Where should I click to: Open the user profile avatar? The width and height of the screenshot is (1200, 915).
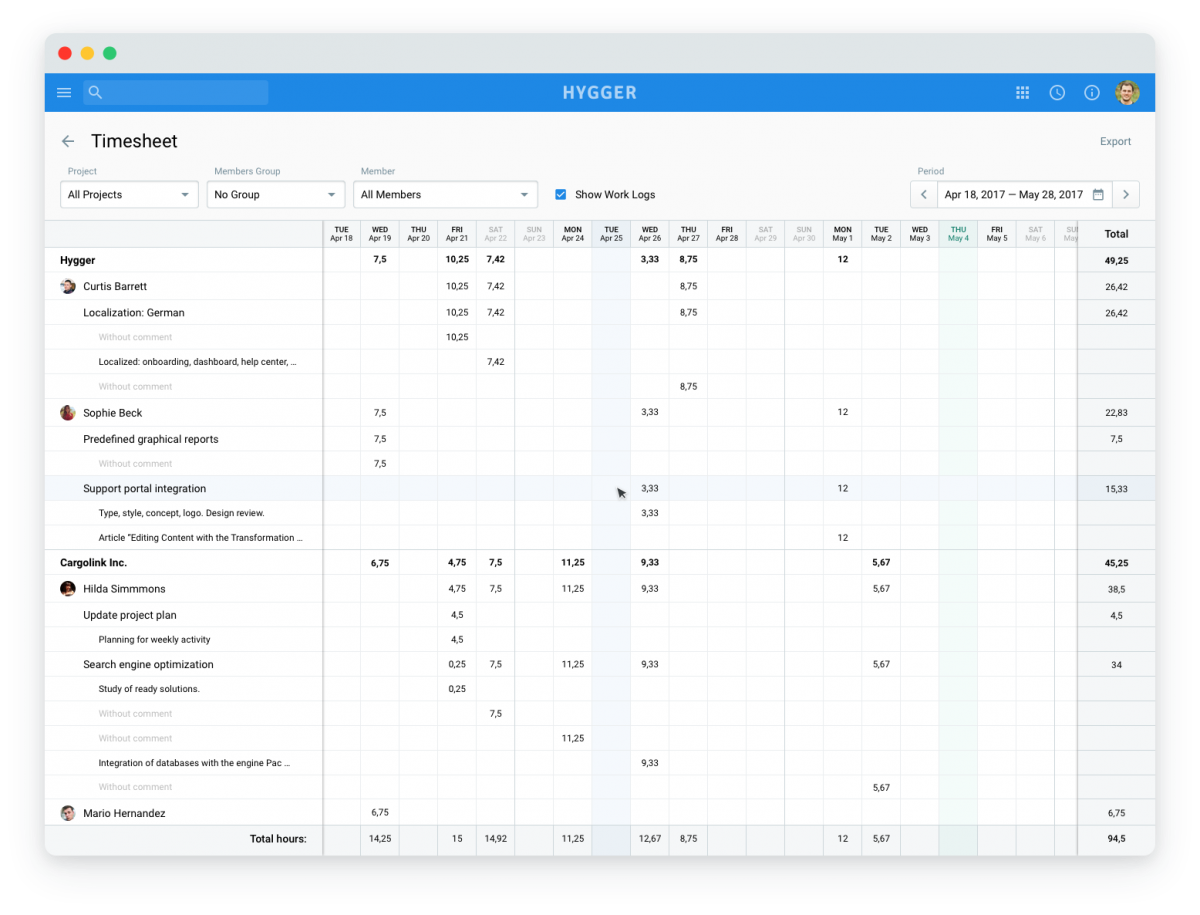point(1127,93)
